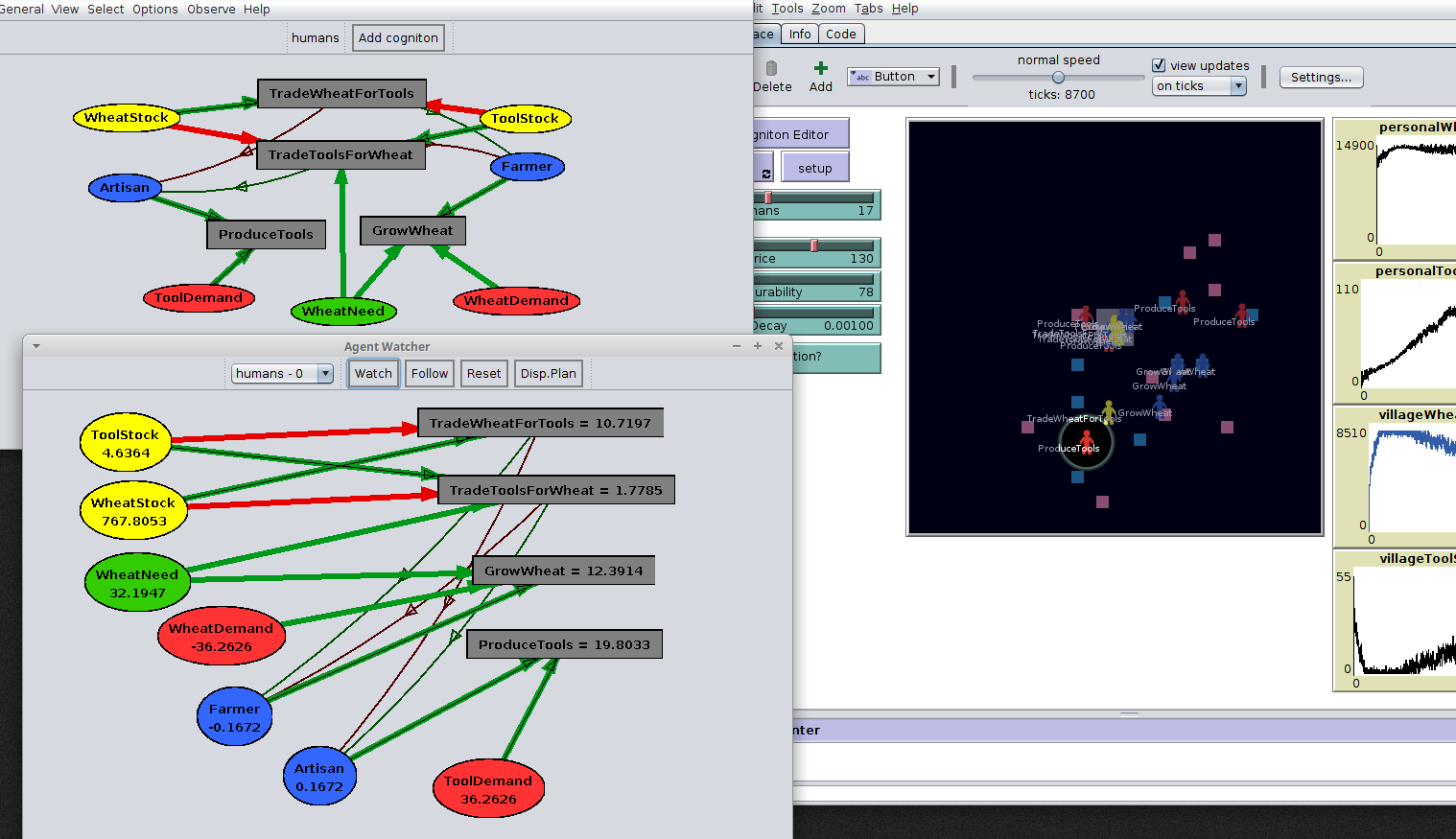Viewport: 1456px width, 839px height.
Task: Select the blue Artisan node in the upper graph
Action: 125,188
